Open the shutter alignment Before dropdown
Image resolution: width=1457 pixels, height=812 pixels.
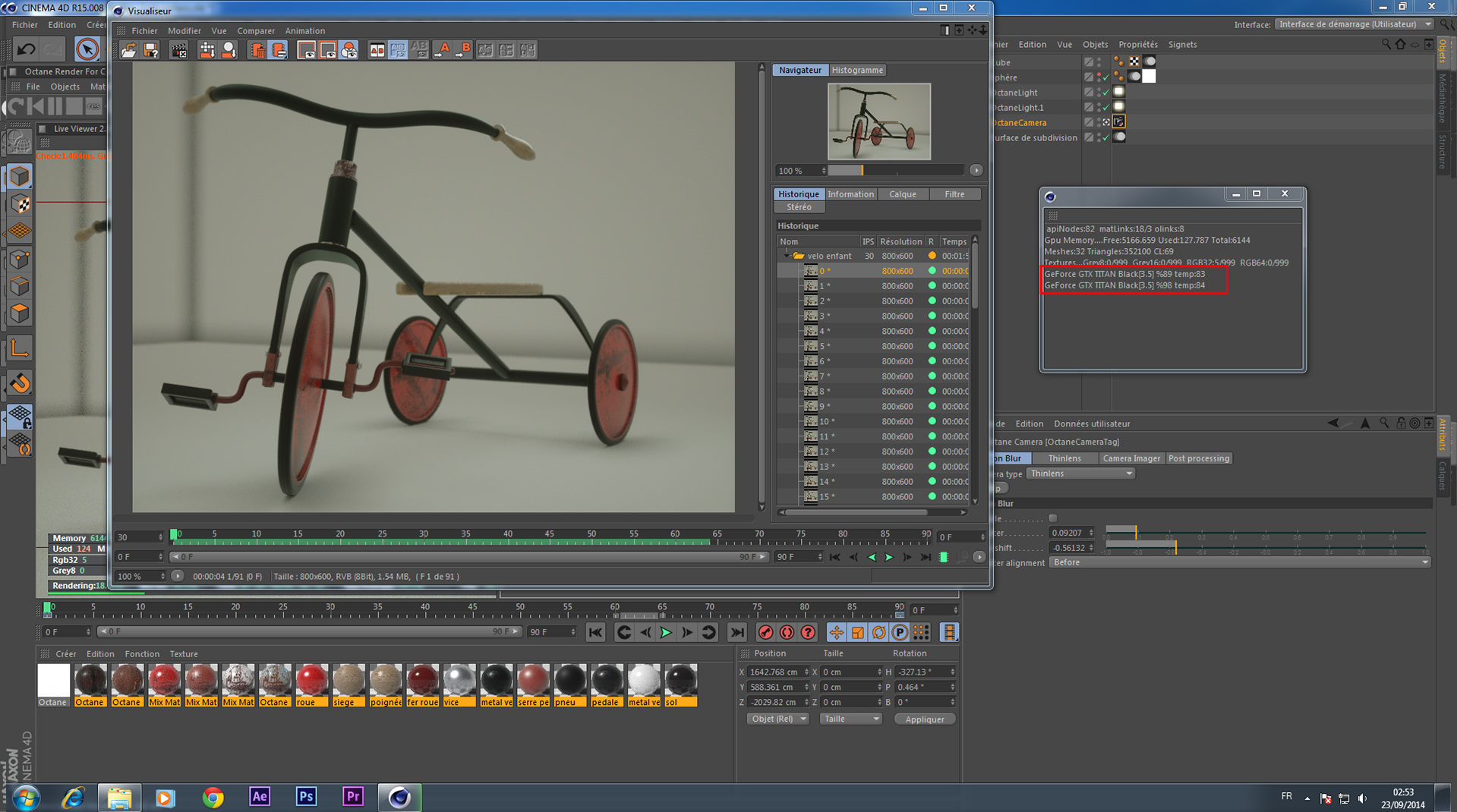click(x=1239, y=562)
